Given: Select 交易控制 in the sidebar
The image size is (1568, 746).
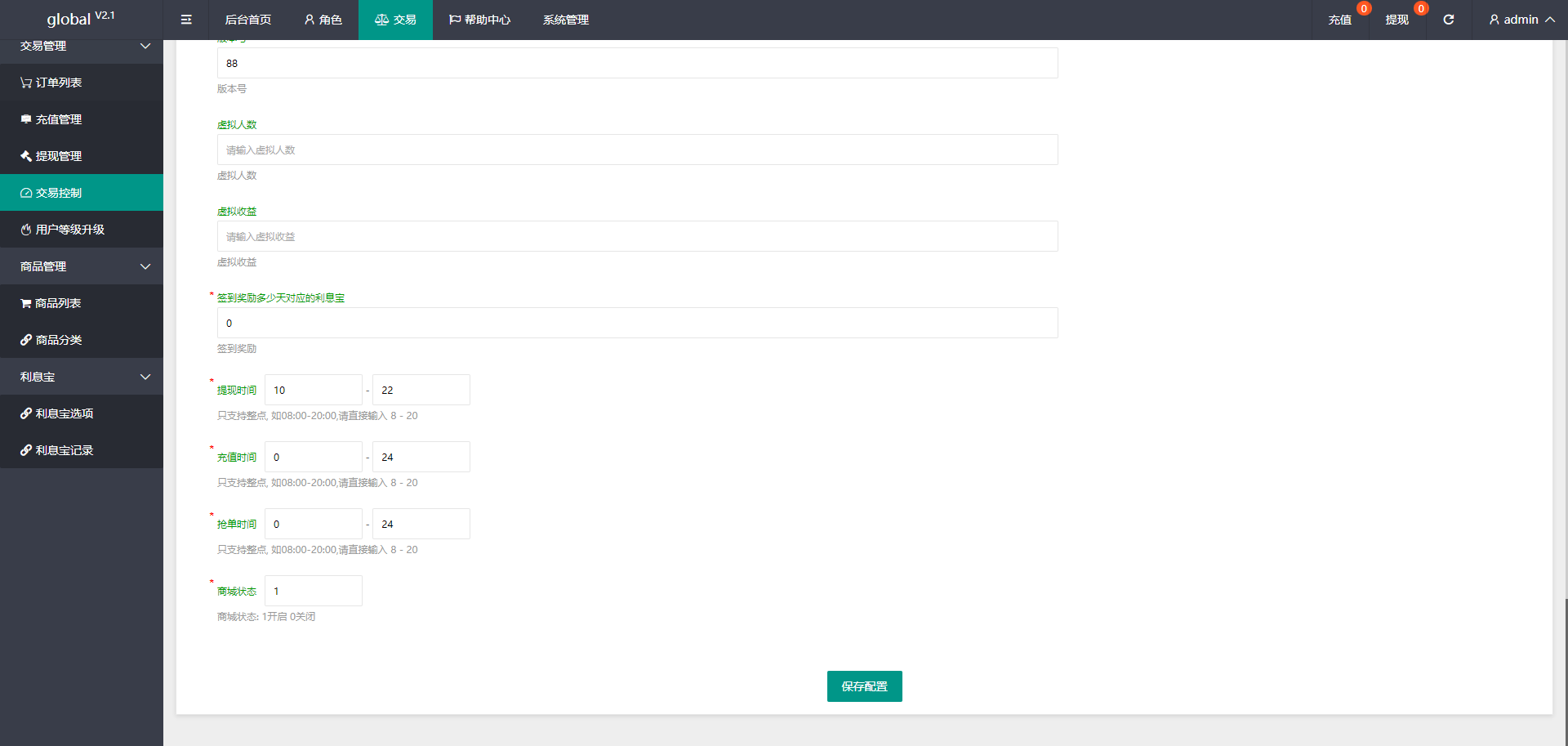Looking at the screenshot, I should pyautogui.click(x=82, y=193).
